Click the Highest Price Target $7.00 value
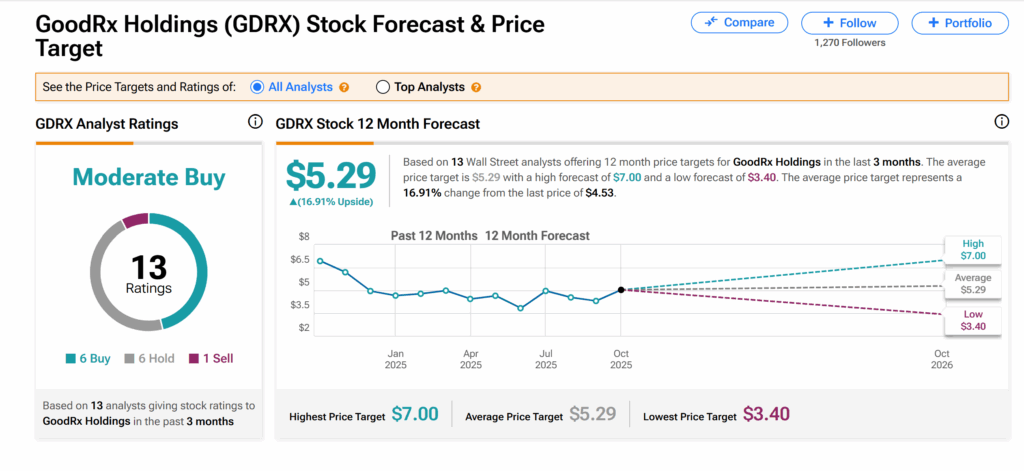The height and width of the screenshot is (471, 1024). [x=414, y=415]
